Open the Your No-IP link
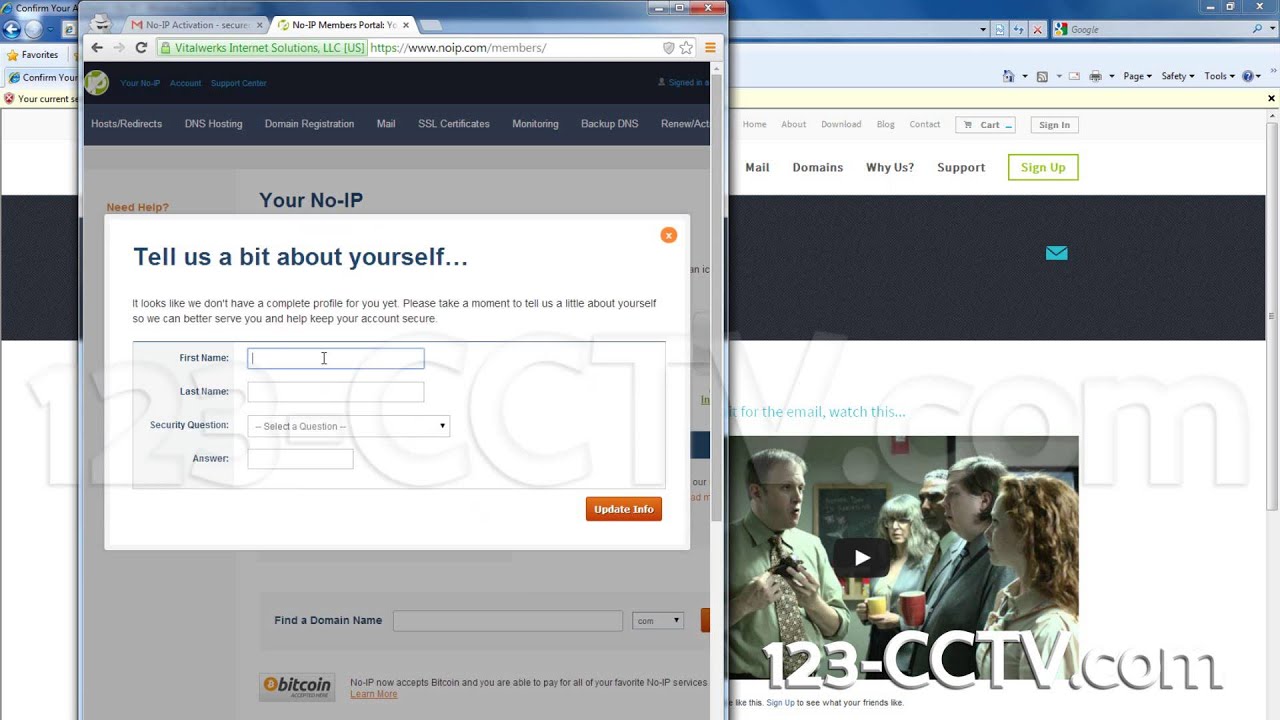Screen dimensions: 1280x720 point(140,83)
